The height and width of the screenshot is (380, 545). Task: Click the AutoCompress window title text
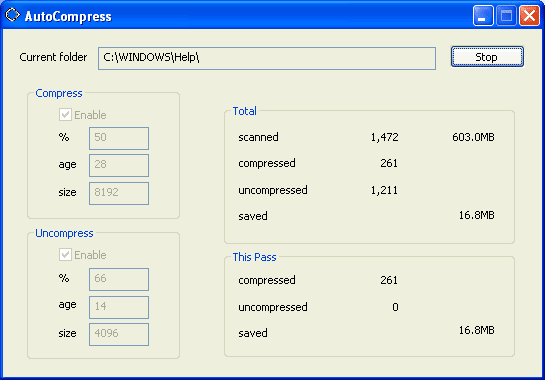pyautogui.click(x=68, y=16)
